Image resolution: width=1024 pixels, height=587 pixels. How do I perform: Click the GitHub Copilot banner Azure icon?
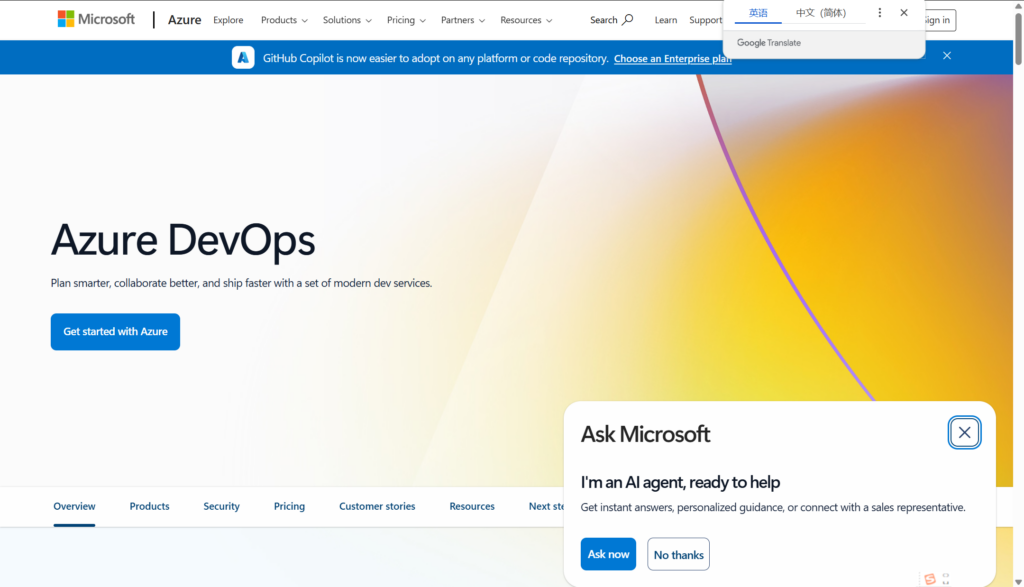pos(243,58)
